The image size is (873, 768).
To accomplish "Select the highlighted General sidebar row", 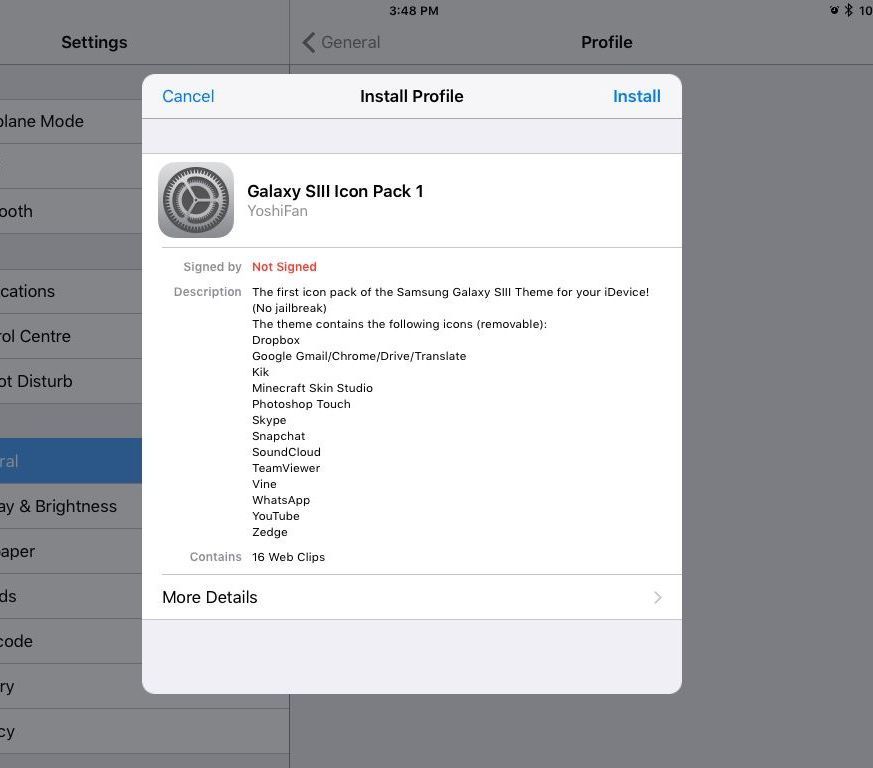I will pyautogui.click(x=71, y=461).
